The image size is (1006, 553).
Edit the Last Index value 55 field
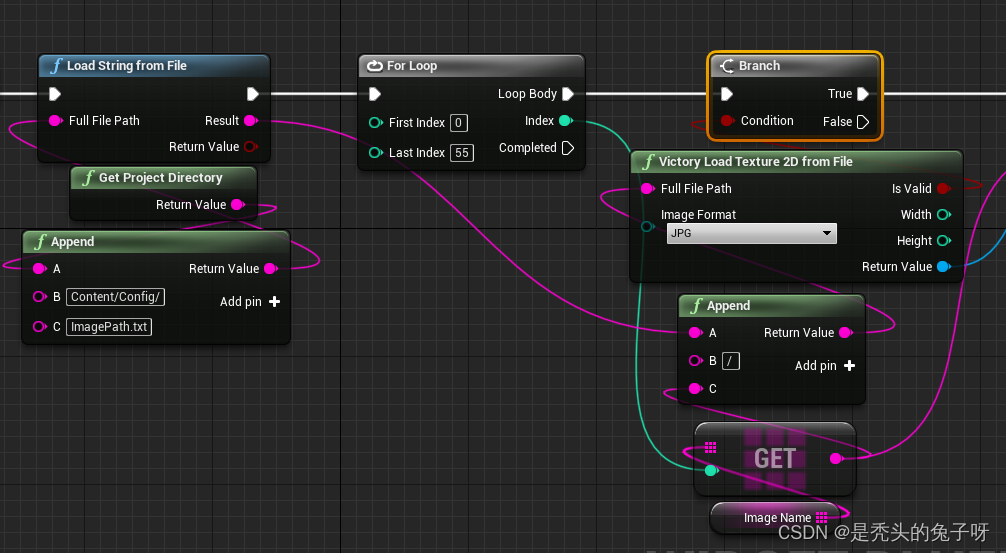coord(462,153)
